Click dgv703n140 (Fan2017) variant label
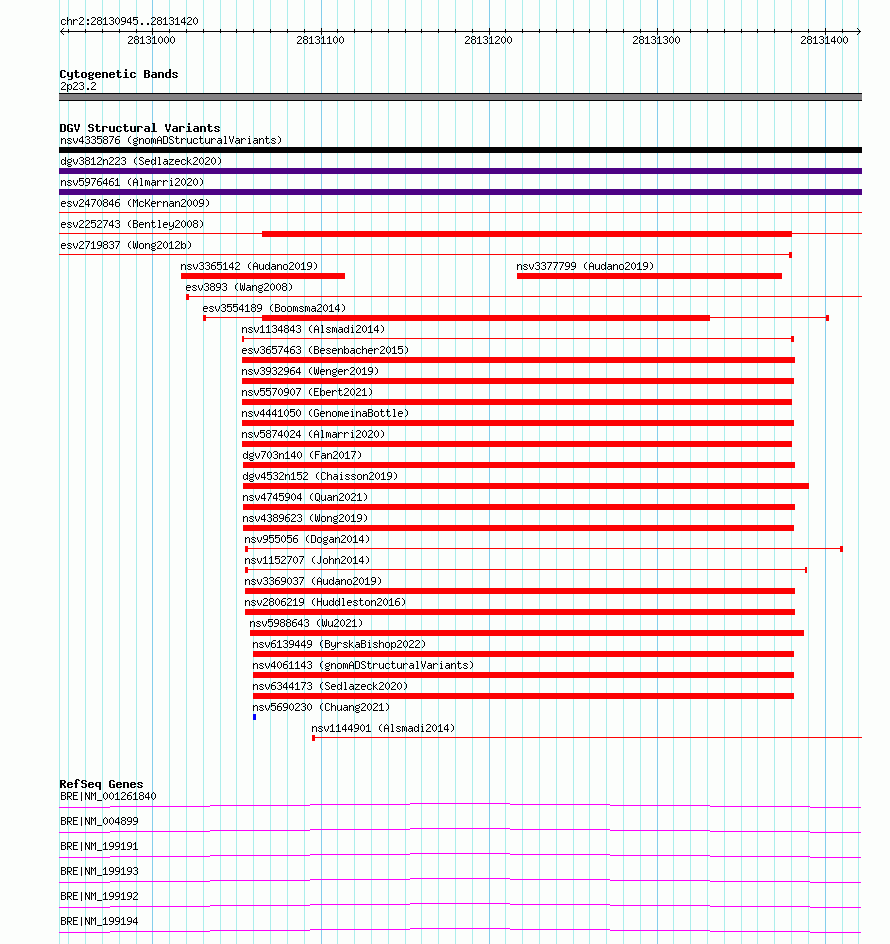 [x=302, y=456]
